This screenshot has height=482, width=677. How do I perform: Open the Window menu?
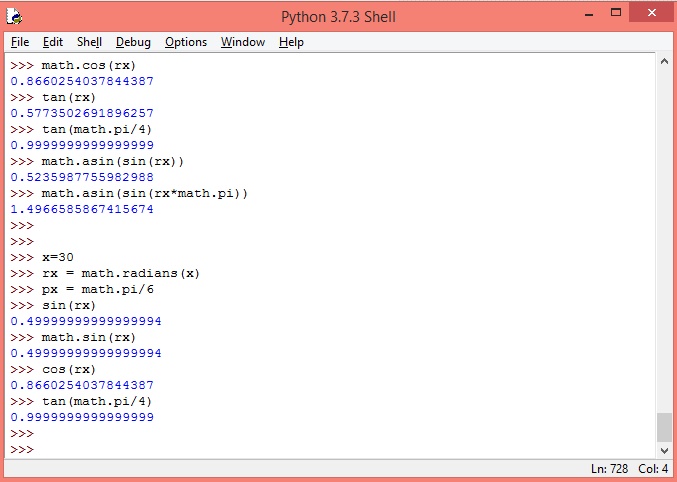coord(243,42)
